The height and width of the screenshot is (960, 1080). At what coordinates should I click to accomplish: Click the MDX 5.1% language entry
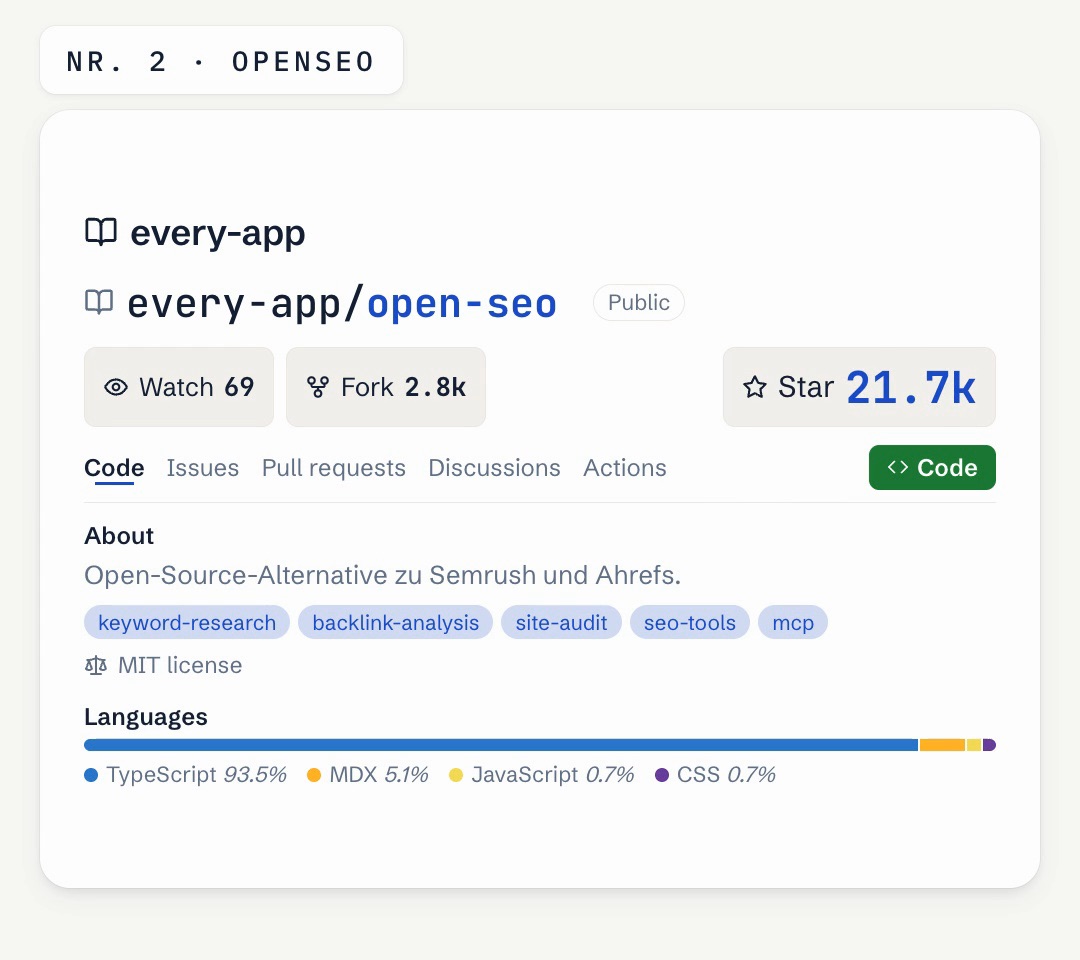tap(368, 775)
